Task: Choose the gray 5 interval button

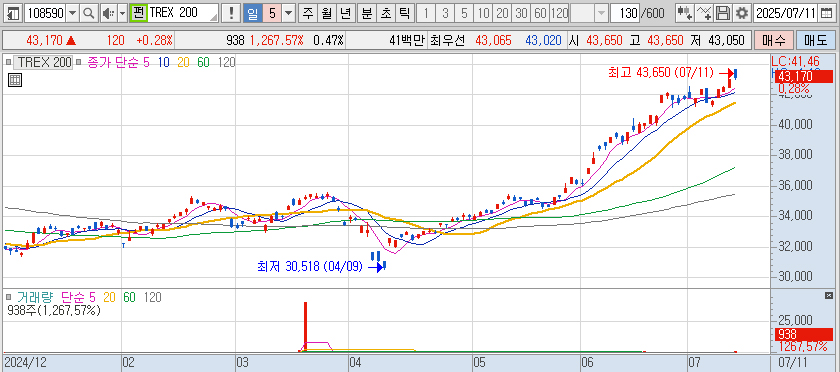Action: click(464, 13)
